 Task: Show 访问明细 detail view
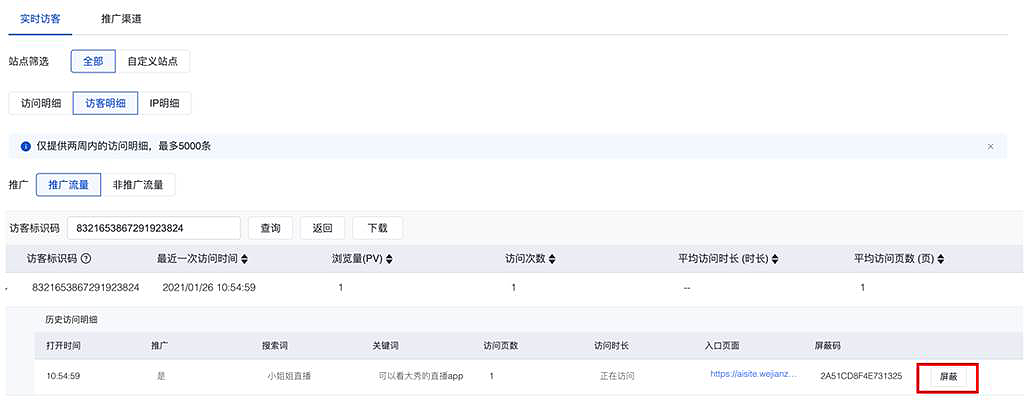pos(41,103)
